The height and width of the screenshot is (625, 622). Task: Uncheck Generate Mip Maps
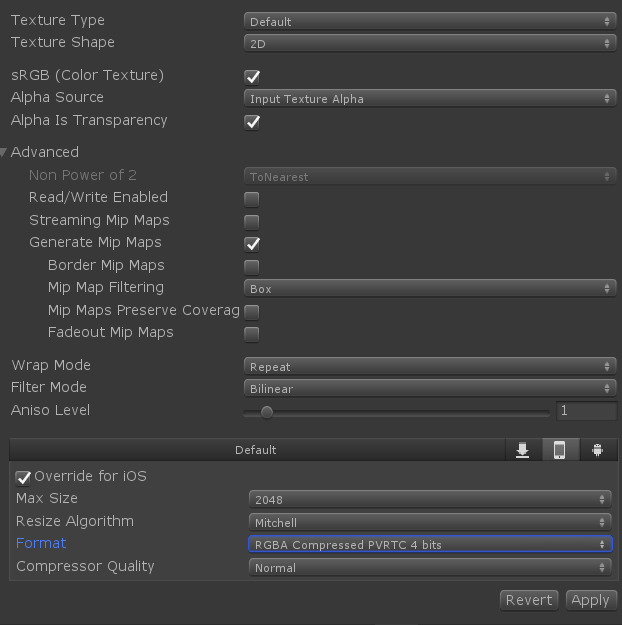coord(252,243)
